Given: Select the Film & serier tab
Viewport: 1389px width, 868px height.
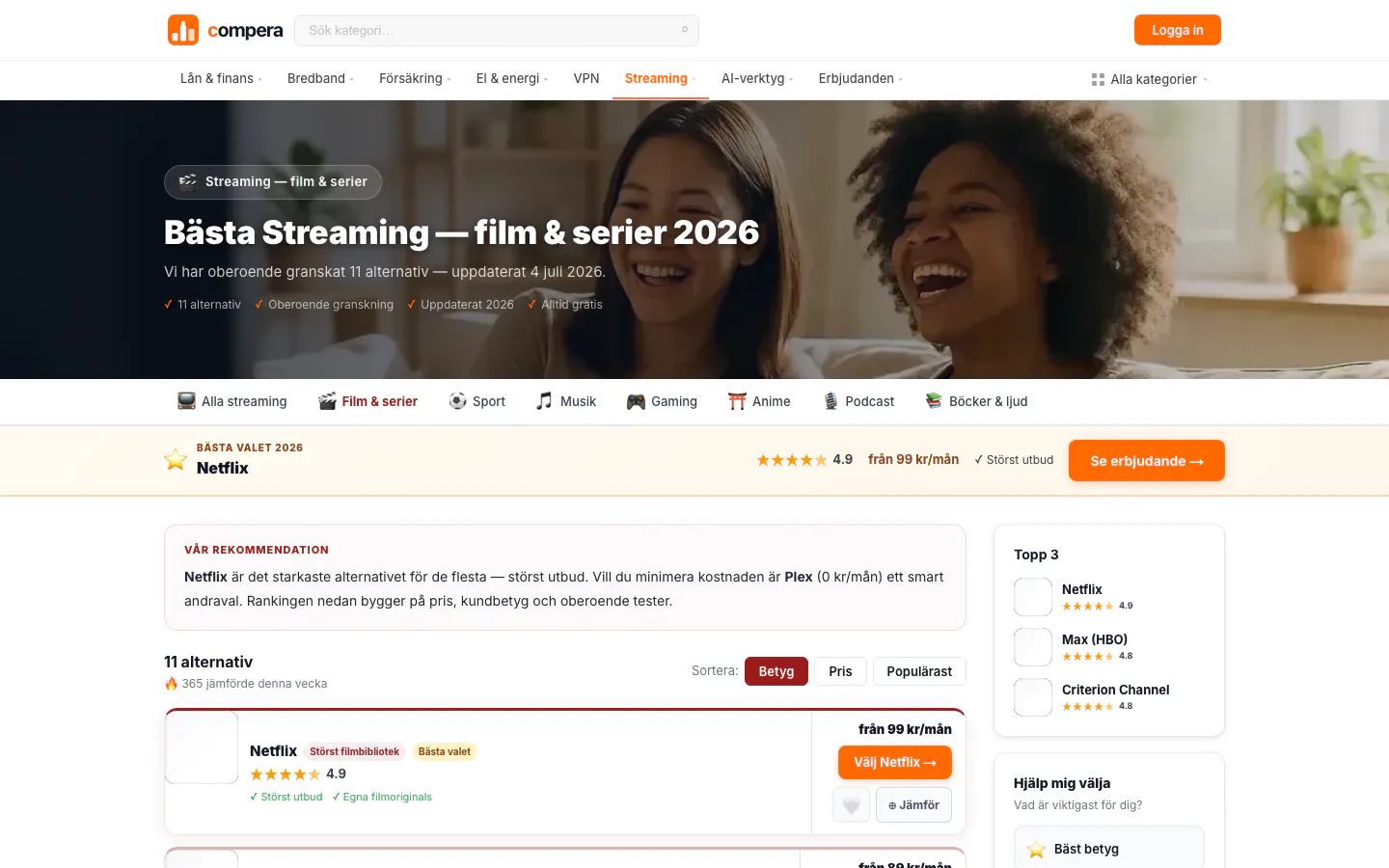Looking at the screenshot, I should click(368, 401).
